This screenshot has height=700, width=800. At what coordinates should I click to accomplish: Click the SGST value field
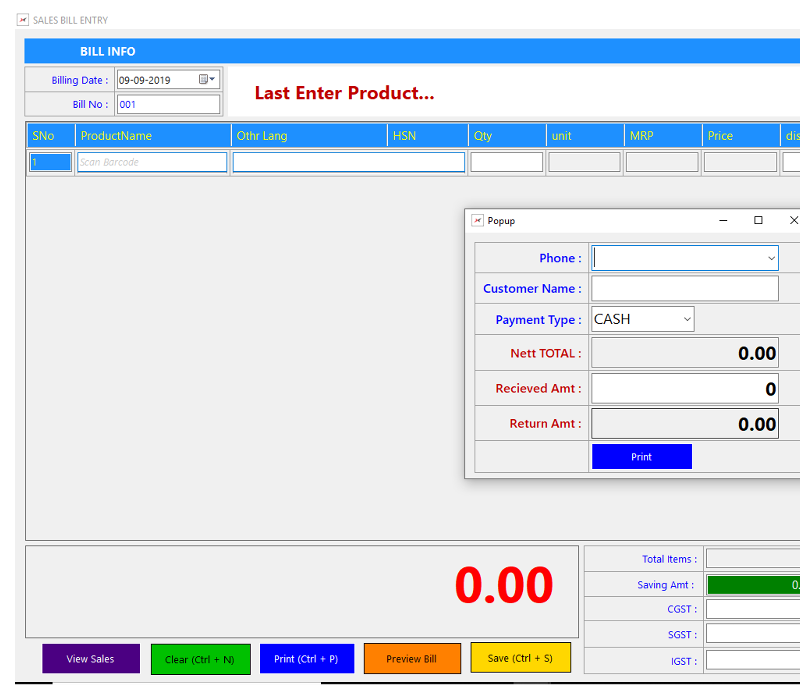click(x=753, y=634)
